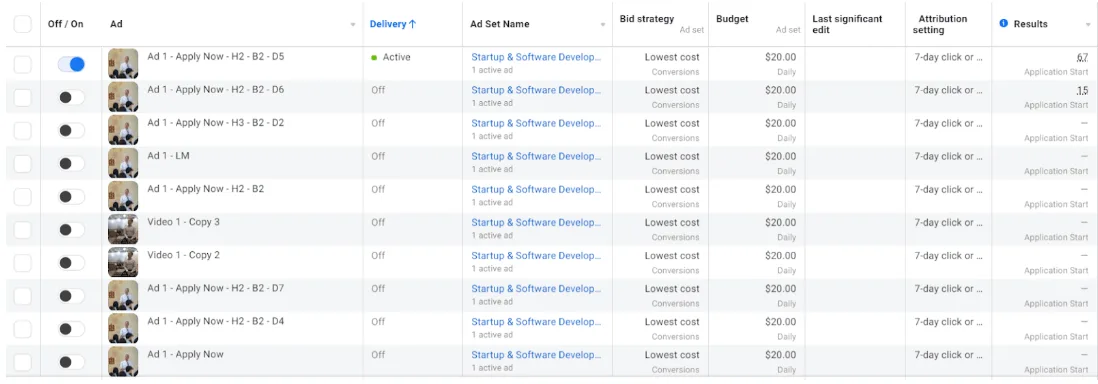This screenshot has width=1098, height=384.
Task: Open the Results column dropdown arrow
Action: [x=1087, y=25]
